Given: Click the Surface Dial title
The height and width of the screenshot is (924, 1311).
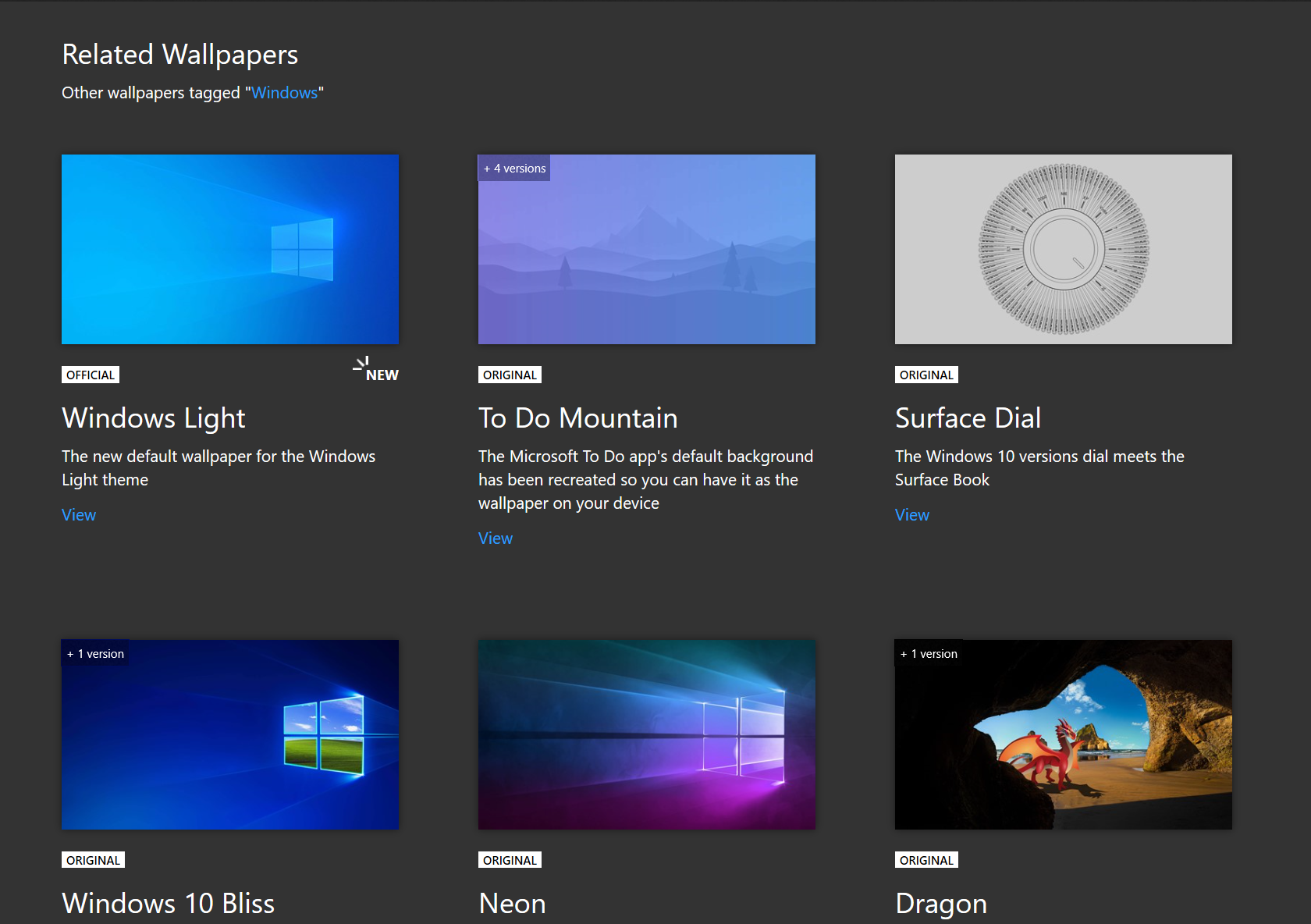Looking at the screenshot, I should (968, 418).
